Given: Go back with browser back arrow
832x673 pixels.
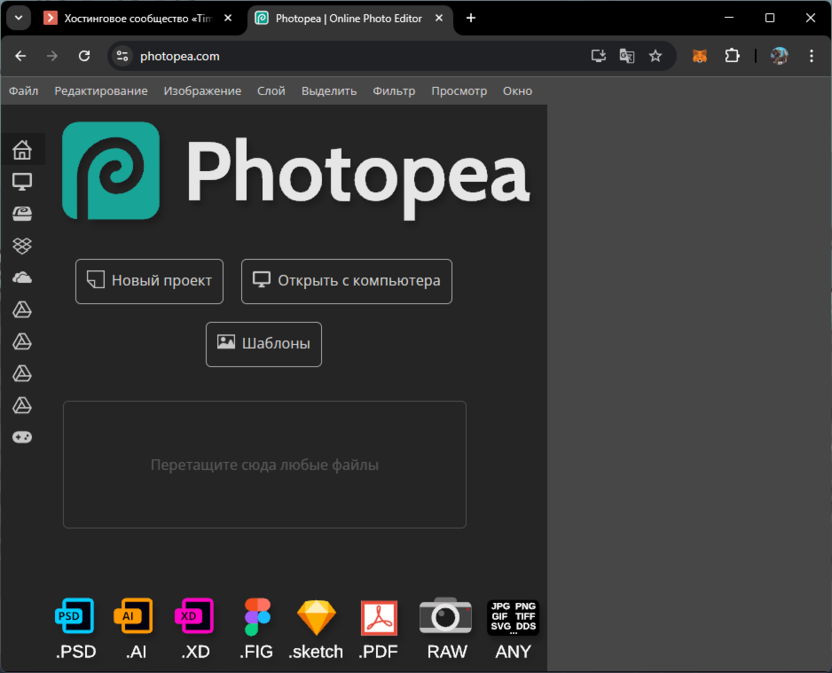Looking at the screenshot, I should 21,56.
